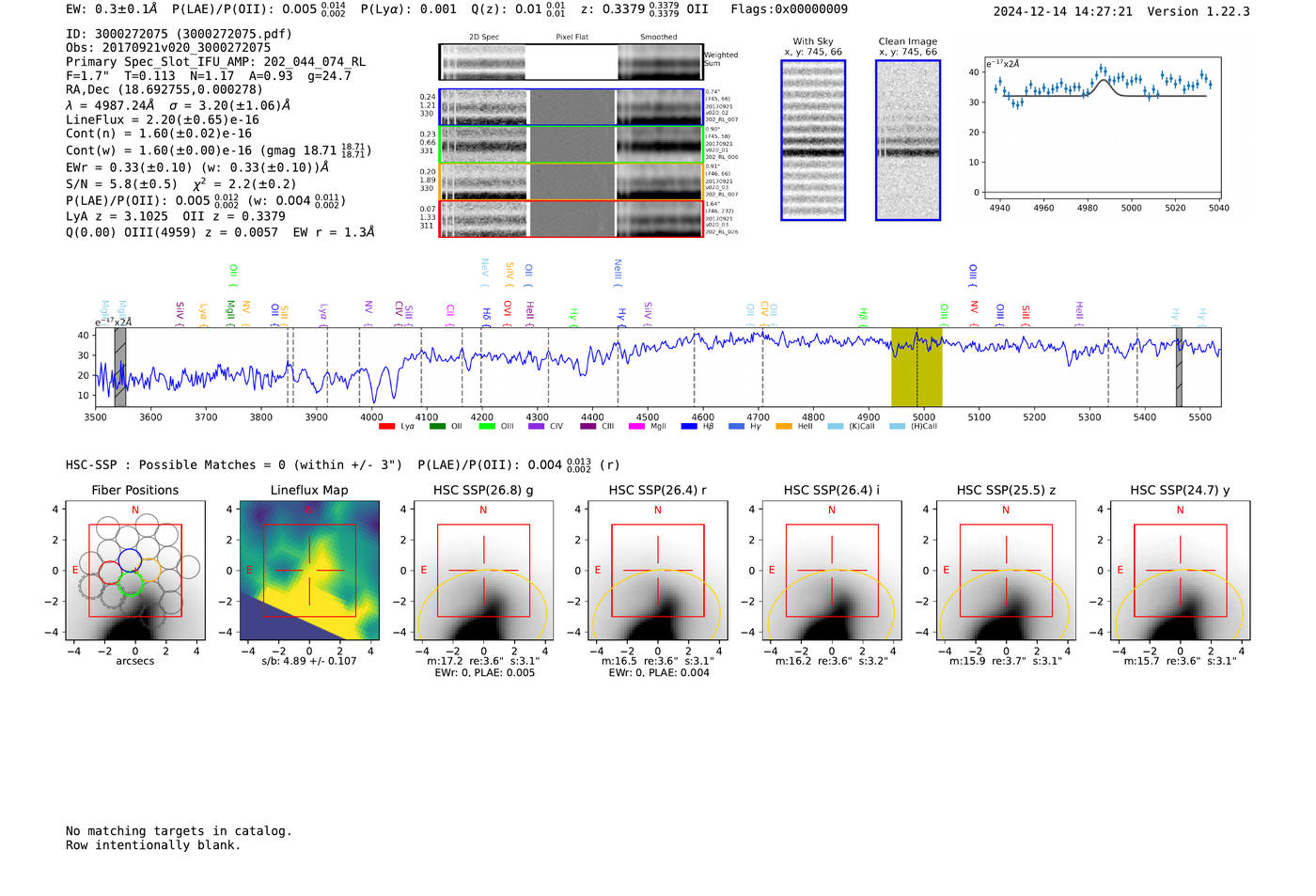The width and height of the screenshot is (1316, 896).
Task: Click the blue fiber circle in Fiber Positions
Action: (x=130, y=561)
